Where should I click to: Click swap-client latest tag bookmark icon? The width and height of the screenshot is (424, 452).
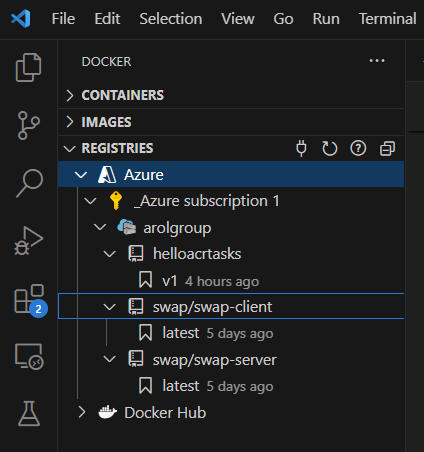(146, 333)
